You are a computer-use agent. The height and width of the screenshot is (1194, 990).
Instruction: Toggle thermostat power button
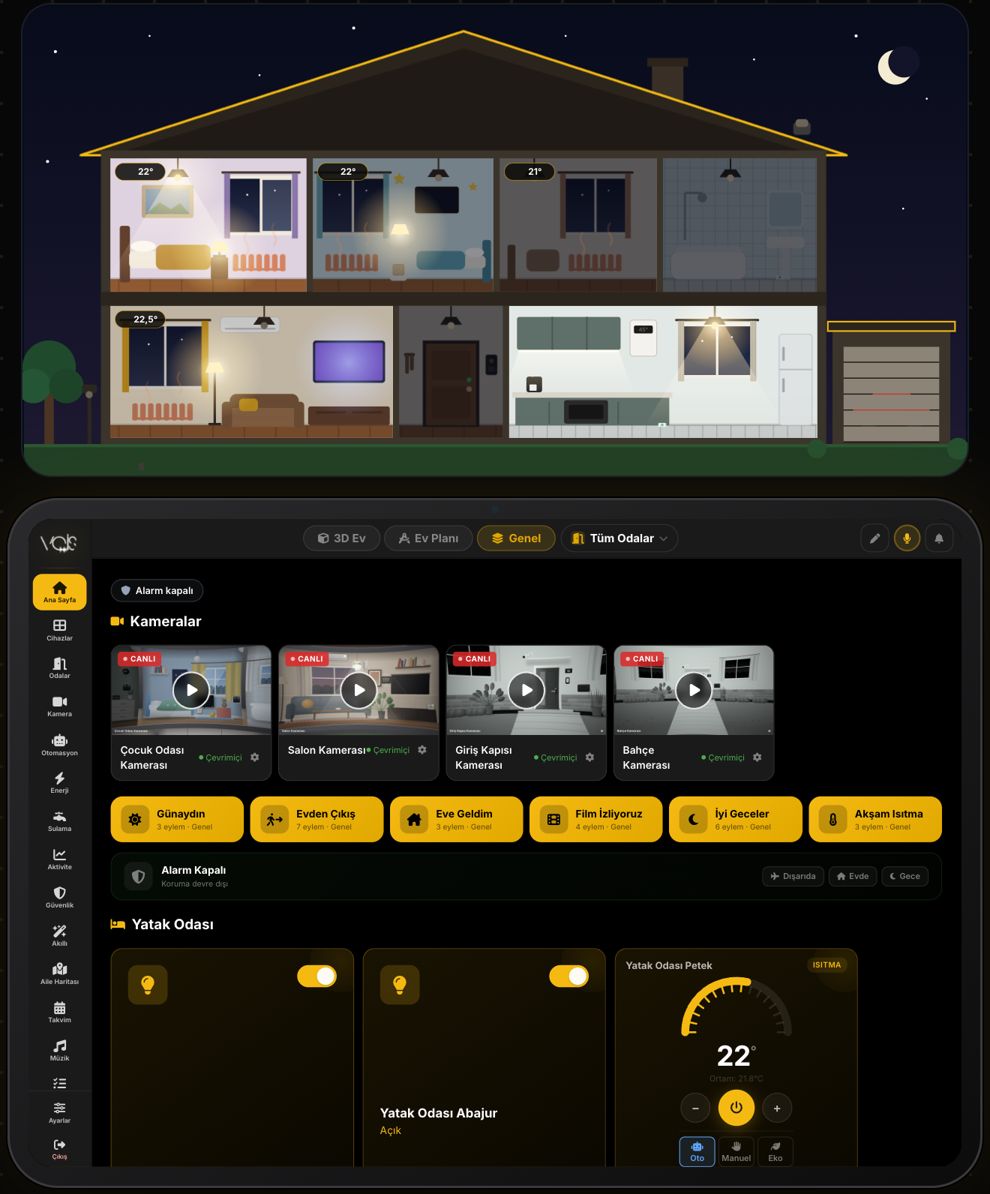[x=736, y=1108]
